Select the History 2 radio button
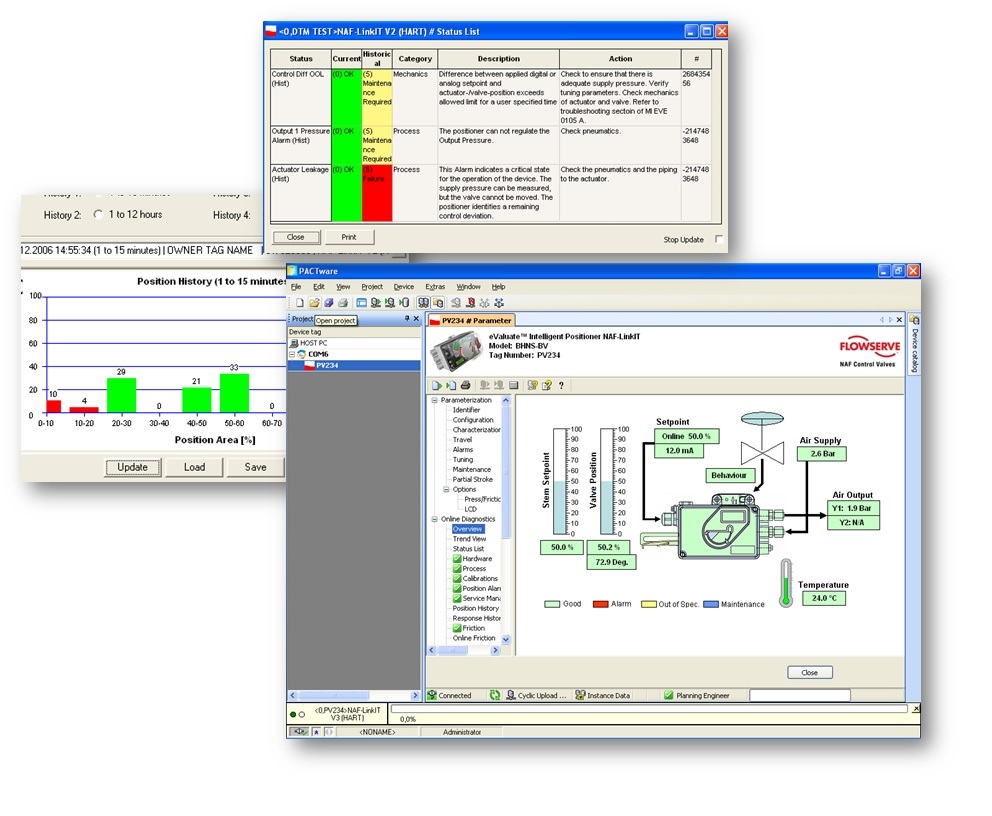992x816 pixels. (98, 215)
